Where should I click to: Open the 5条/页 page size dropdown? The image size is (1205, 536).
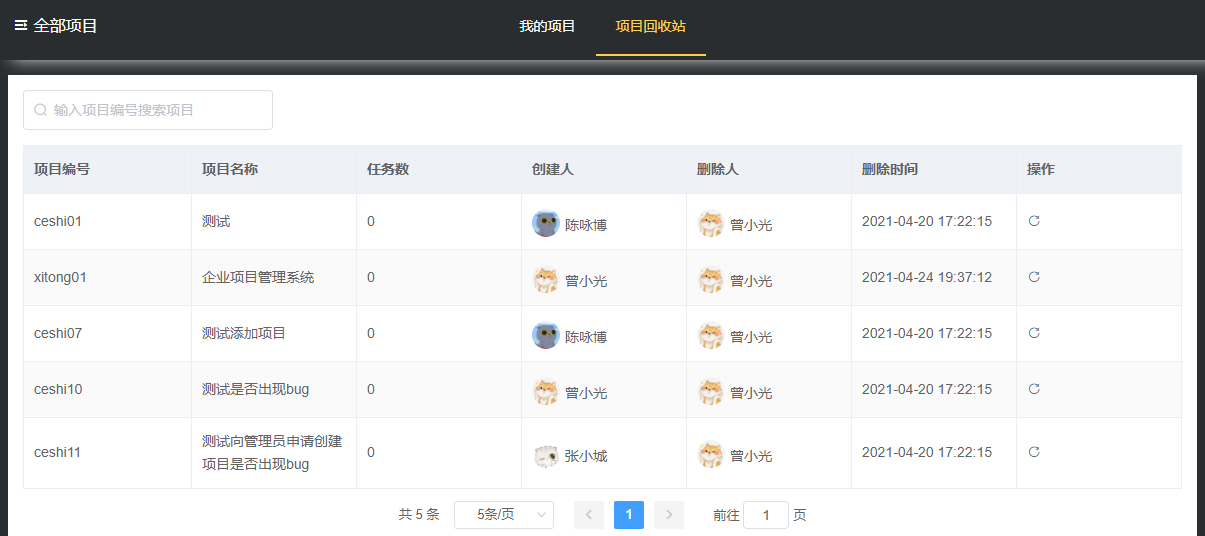click(504, 515)
